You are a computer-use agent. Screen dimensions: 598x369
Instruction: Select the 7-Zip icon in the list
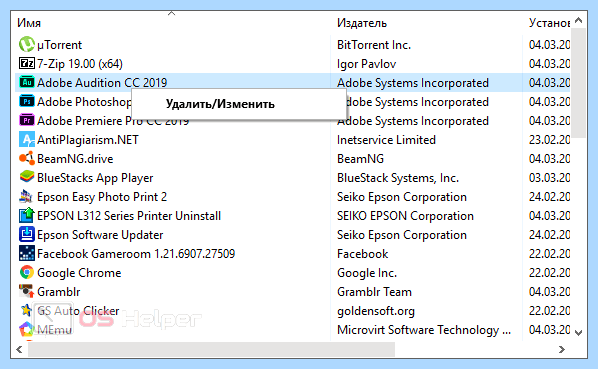tap(27, 63)
